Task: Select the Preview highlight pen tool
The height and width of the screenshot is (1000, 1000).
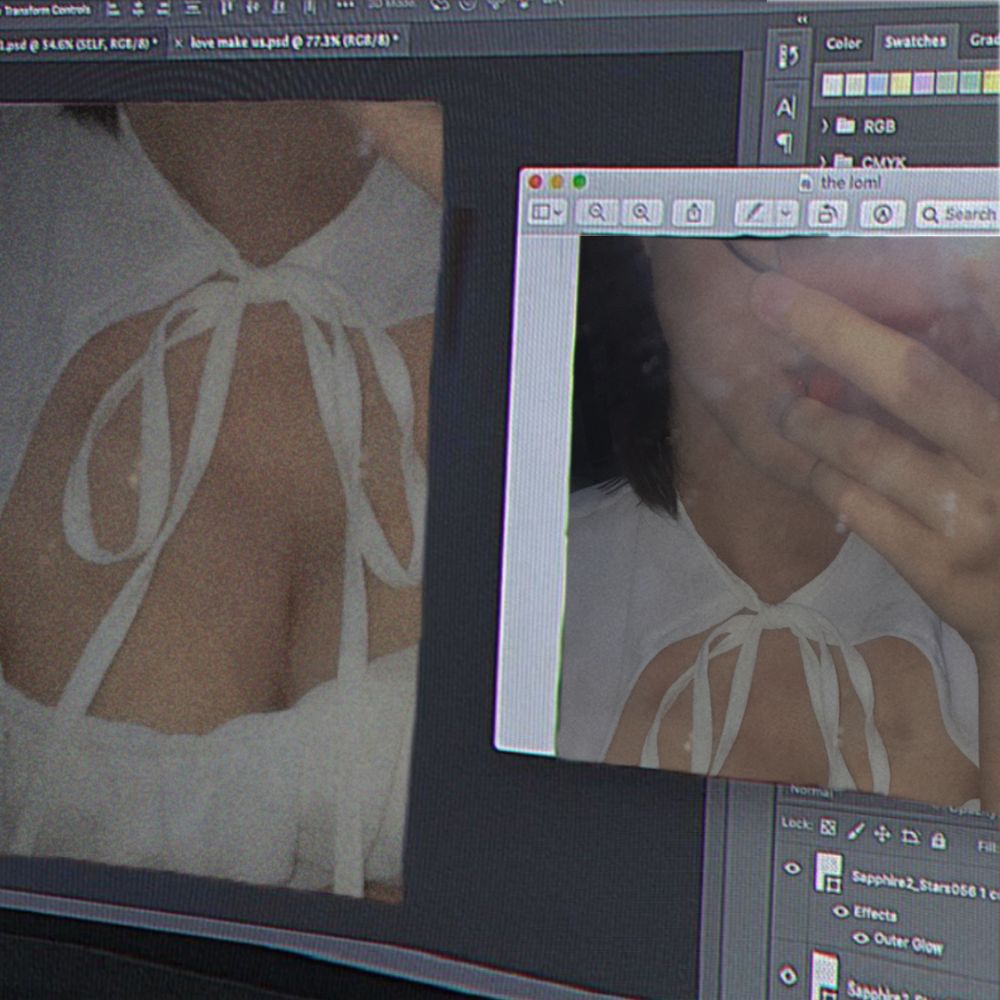Action: [754, 213]
